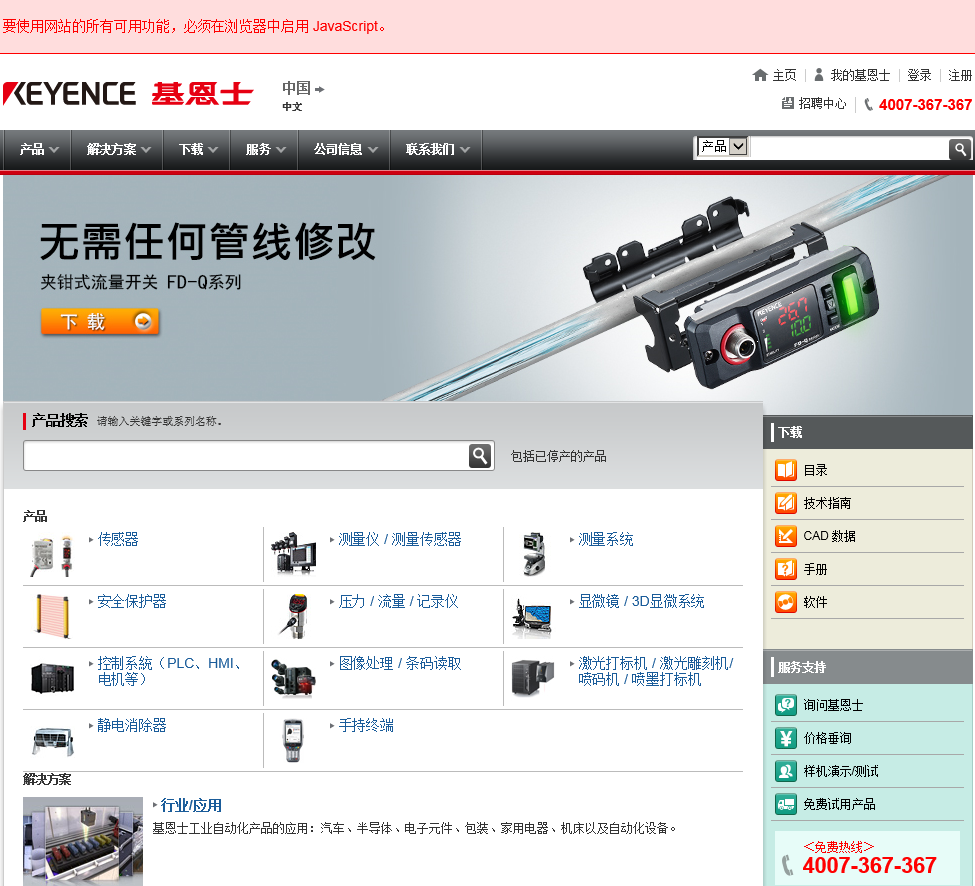Click the 静电消除器 ionizer image
The width and height of the screenshot is (975, 886).
(x=53, y=741)
